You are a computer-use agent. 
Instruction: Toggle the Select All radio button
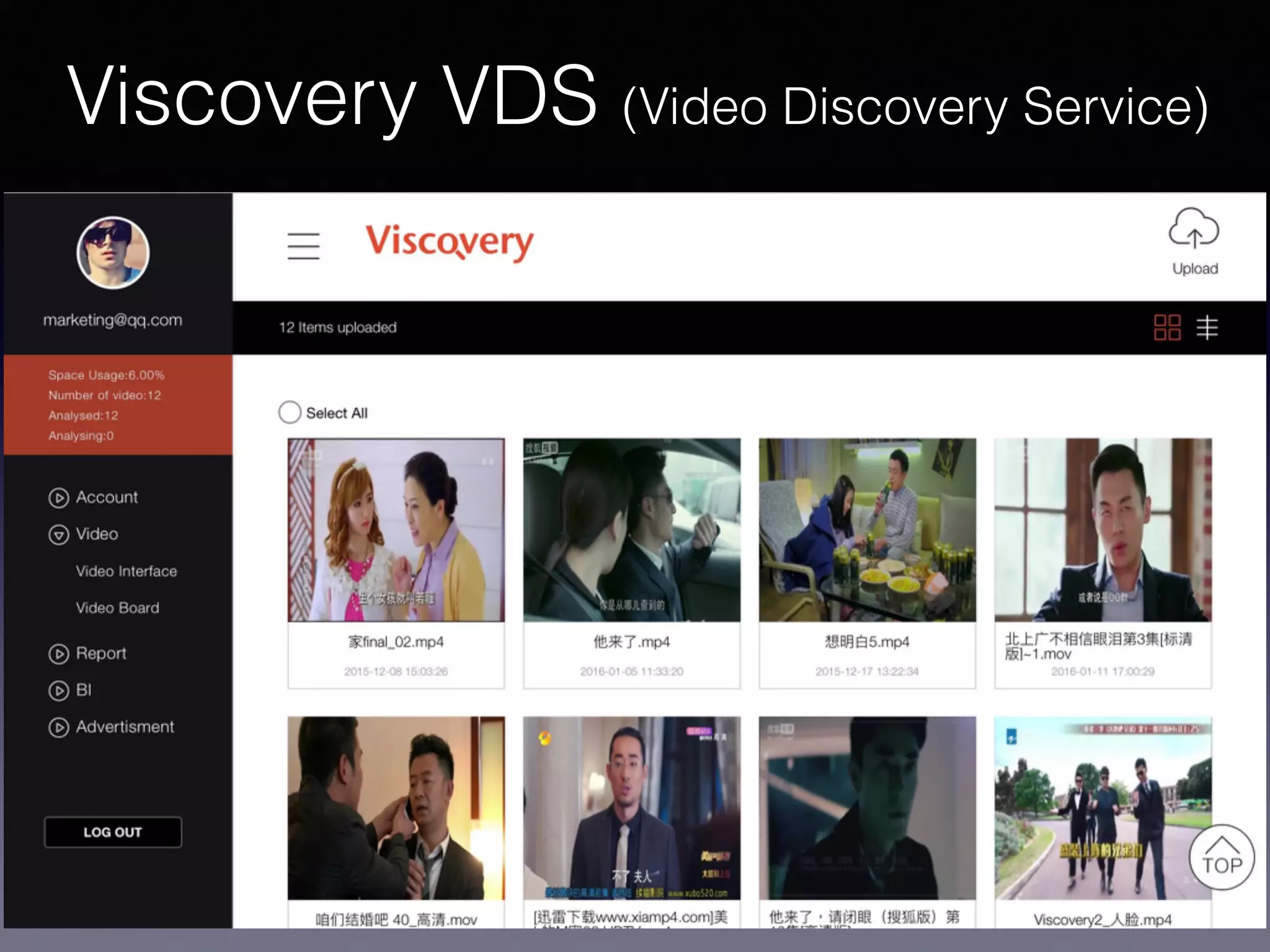pyautogui.click(x=290, y=412)
